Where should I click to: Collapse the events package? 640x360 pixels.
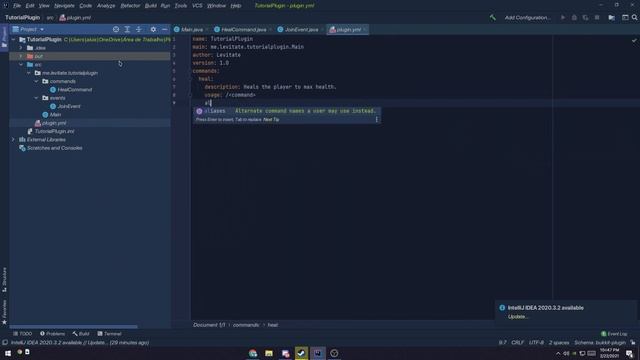37,98
